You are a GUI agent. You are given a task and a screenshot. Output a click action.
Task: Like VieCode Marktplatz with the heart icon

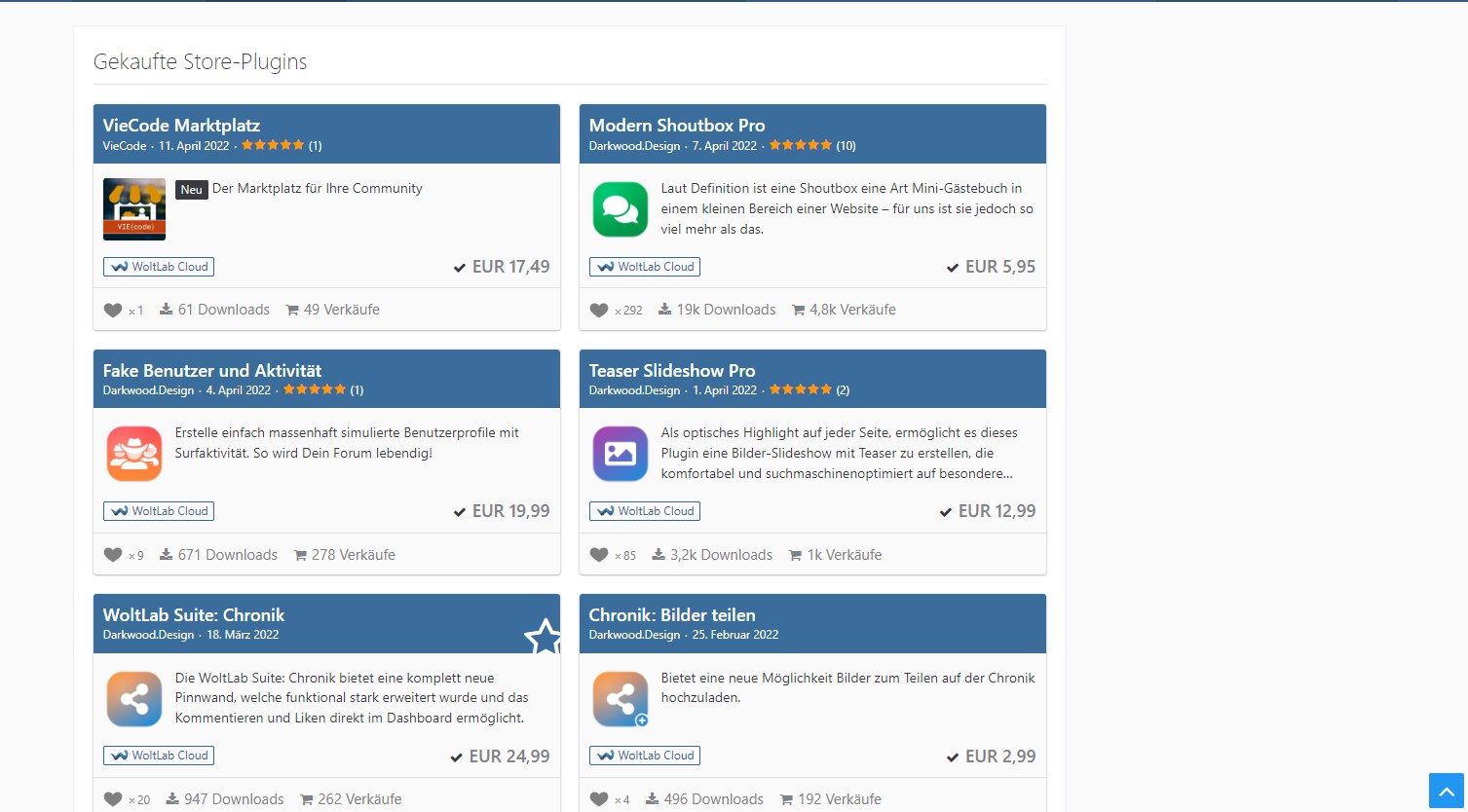coord(113,311)
